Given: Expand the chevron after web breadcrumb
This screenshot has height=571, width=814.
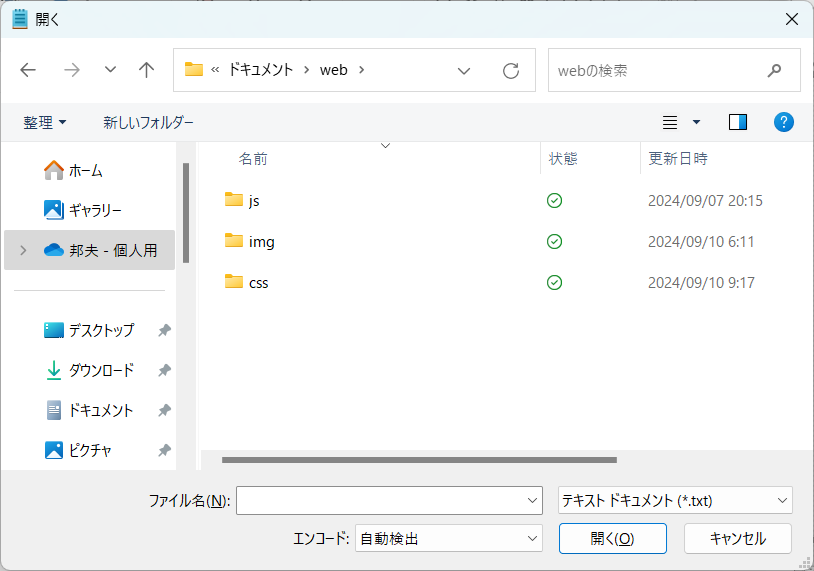Looking at the screenshot, I should pyautogui.click(x=361, y=70).
